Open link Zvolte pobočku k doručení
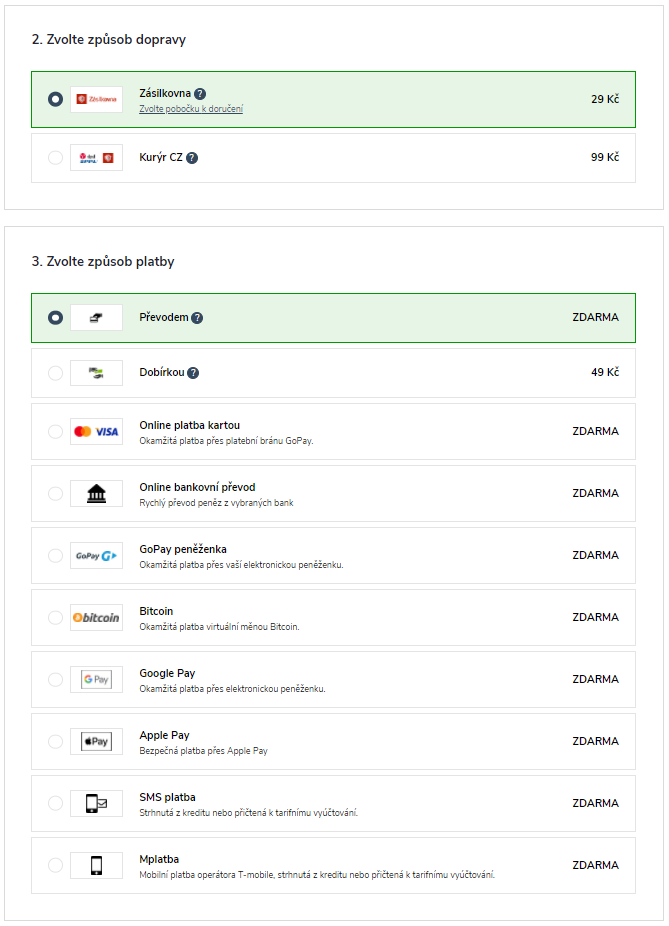The width and height of the screenshot is (669, 926). point(191,109)
